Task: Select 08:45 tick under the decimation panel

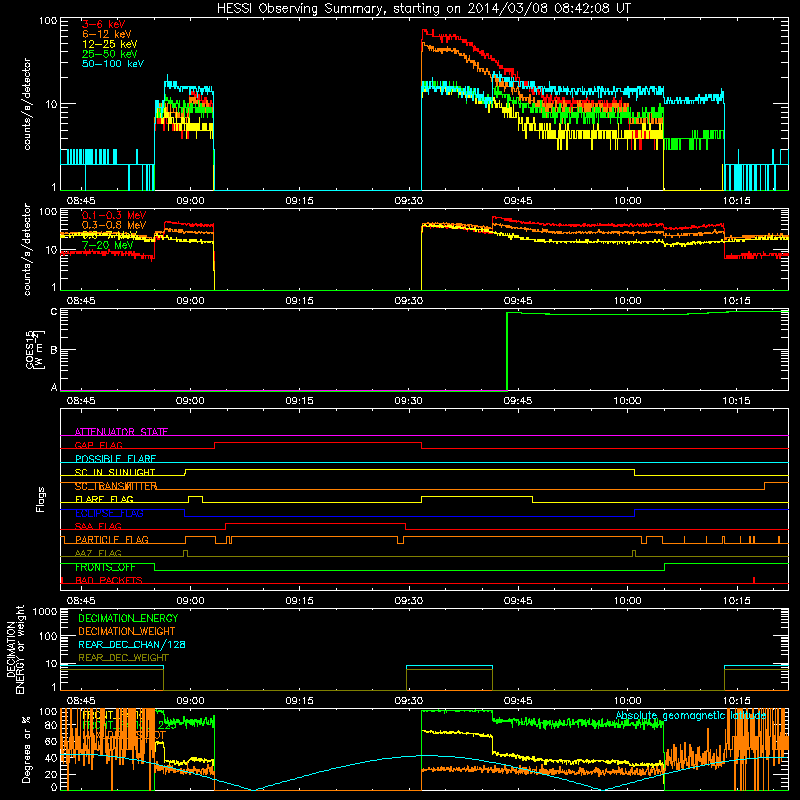Action: [x=81, y=701]
